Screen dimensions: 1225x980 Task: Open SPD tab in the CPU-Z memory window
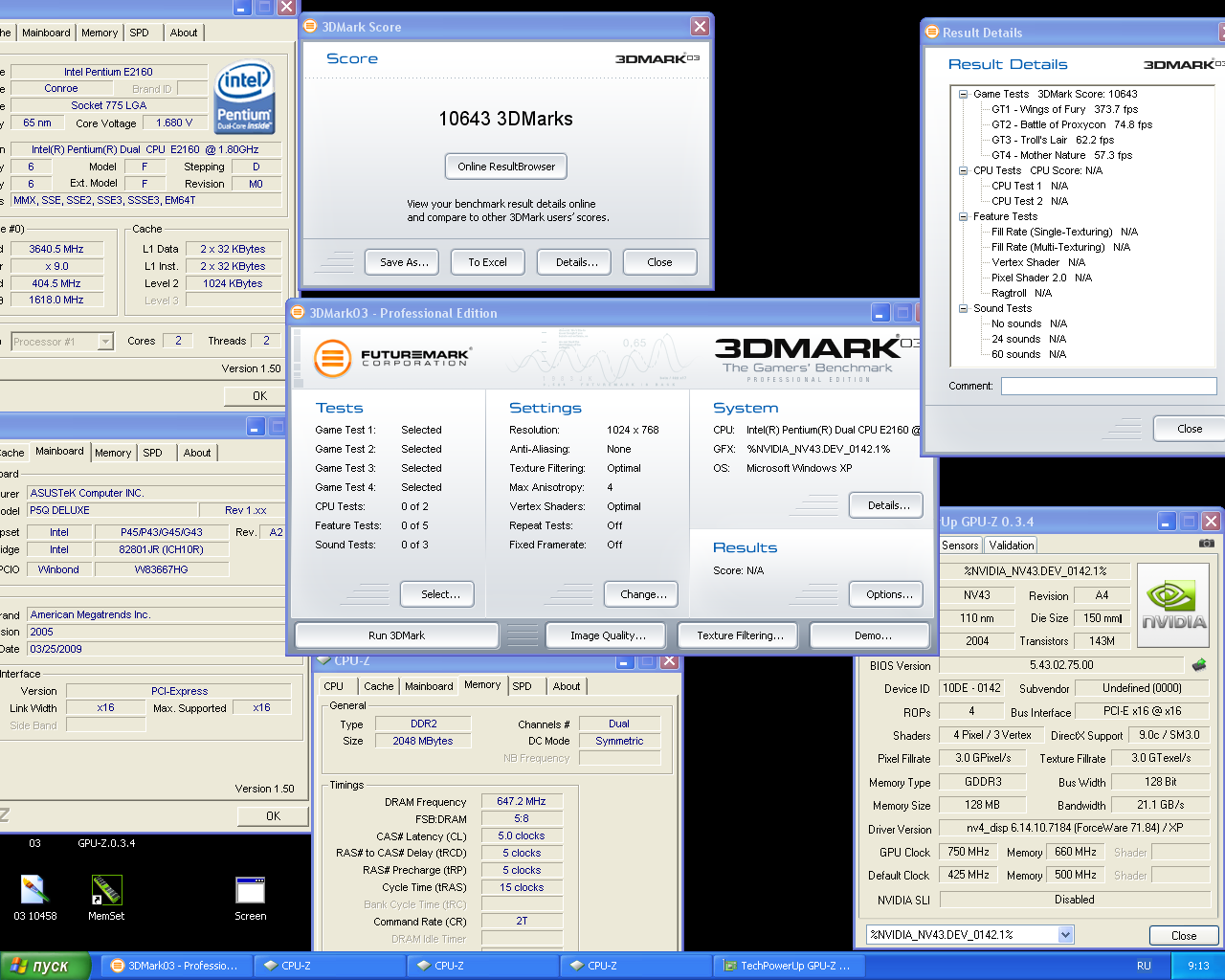point(522,686)
